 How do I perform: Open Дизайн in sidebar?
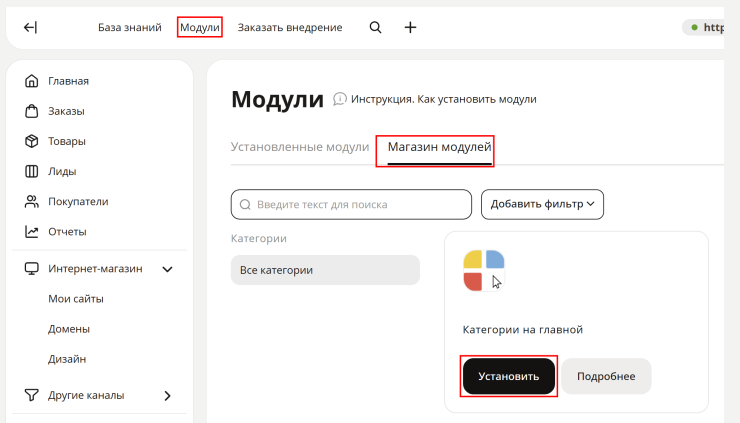coord(67,359)
